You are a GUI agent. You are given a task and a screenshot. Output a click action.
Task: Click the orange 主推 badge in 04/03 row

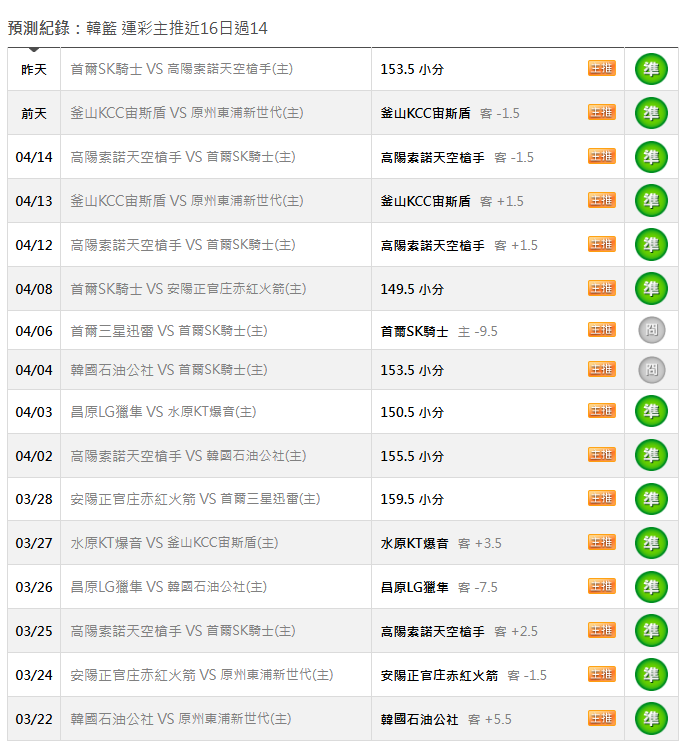pyautogui.click(x=601, y=410)
